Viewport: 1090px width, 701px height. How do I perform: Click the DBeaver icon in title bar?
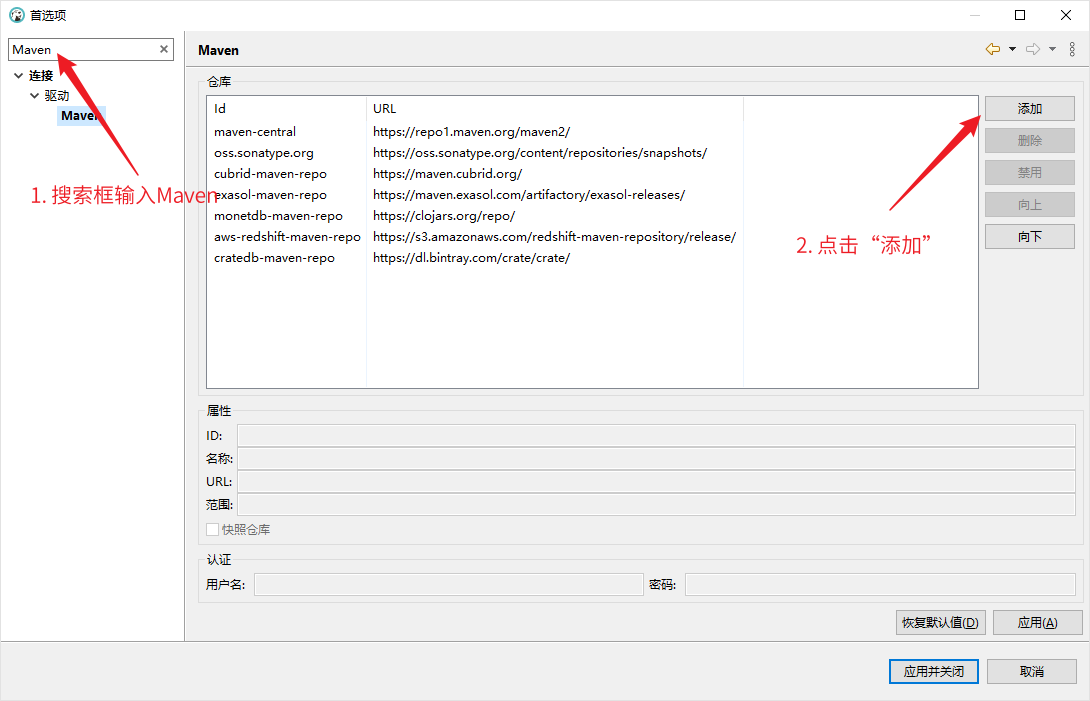tap(16, 15)
